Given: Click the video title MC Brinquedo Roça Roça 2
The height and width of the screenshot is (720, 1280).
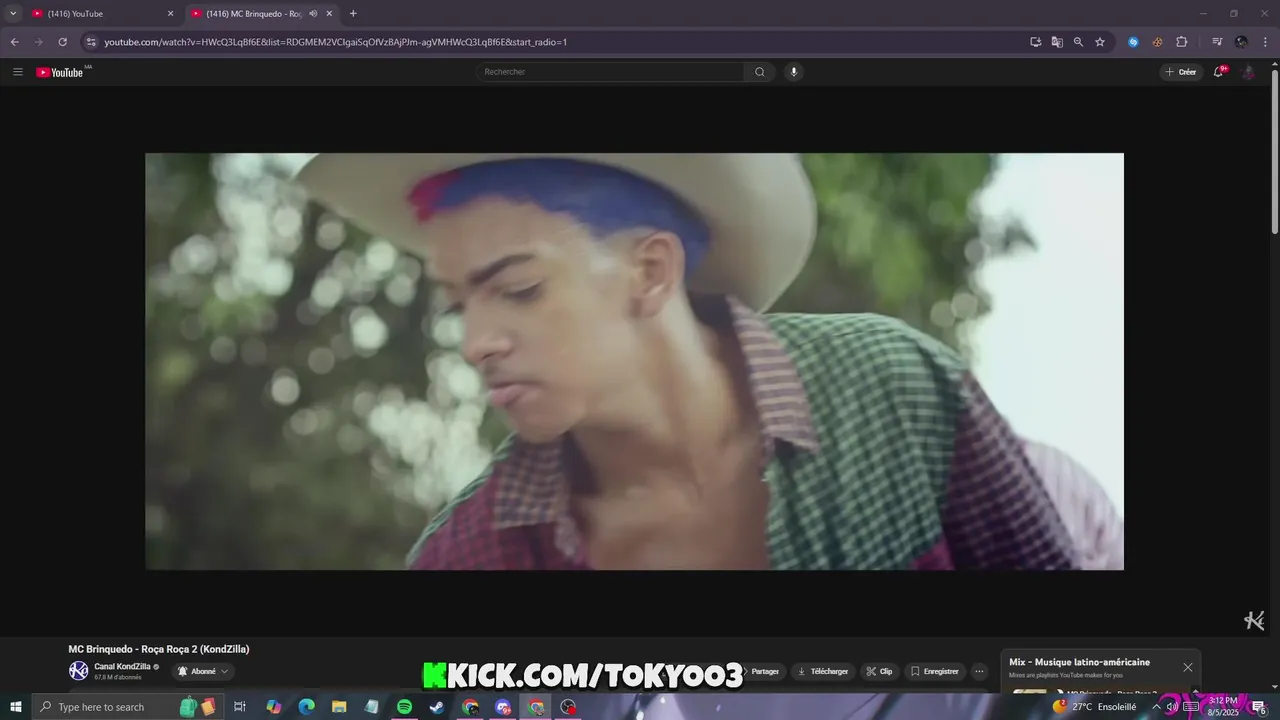Looking at the screenshot, I should coord(159,649).
